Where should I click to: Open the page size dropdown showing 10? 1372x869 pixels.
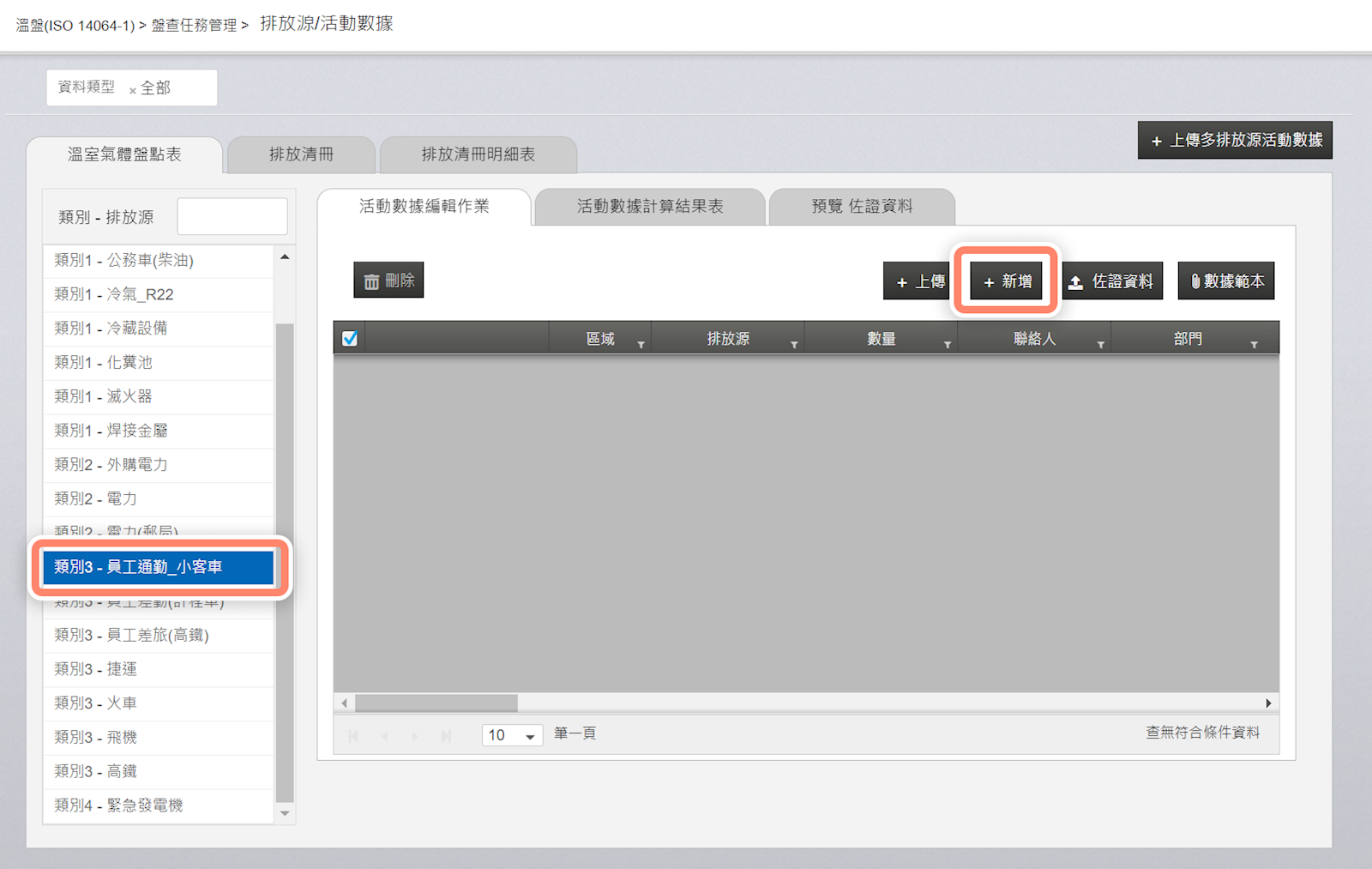click(x=512, y=735)
